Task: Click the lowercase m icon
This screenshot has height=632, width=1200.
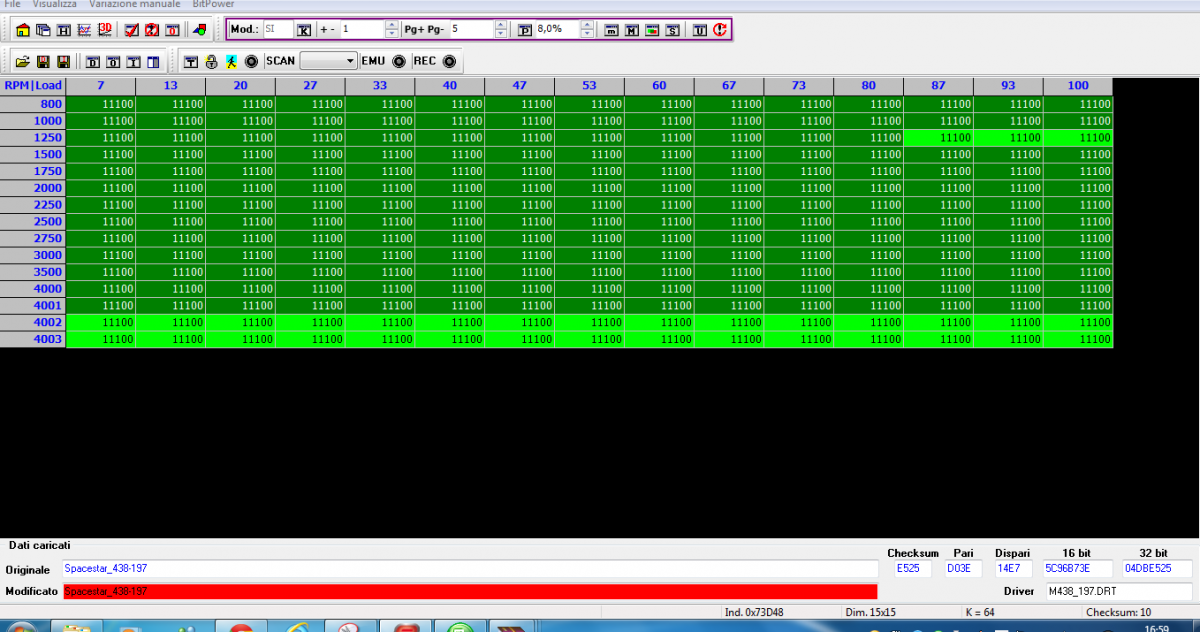Action: click(x=611, y=30)
